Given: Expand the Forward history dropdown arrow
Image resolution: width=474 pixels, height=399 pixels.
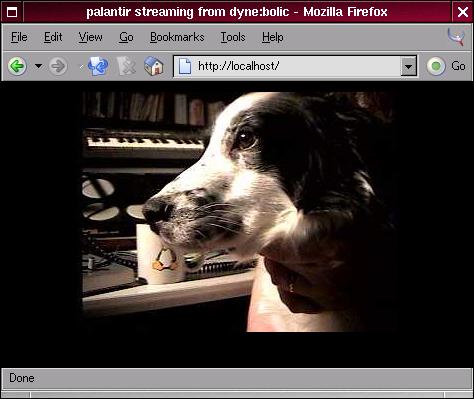Looking at the screenshot, I should coord(80,66).
